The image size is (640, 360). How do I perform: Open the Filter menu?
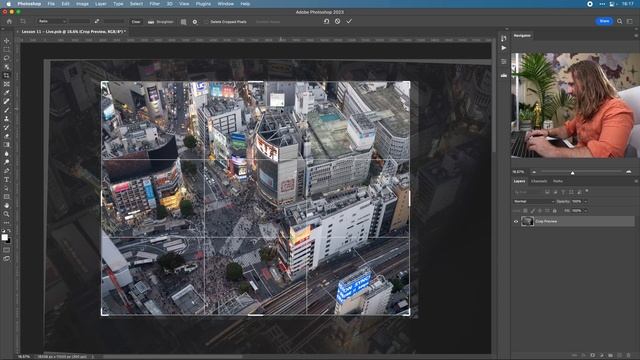point(154,4)
